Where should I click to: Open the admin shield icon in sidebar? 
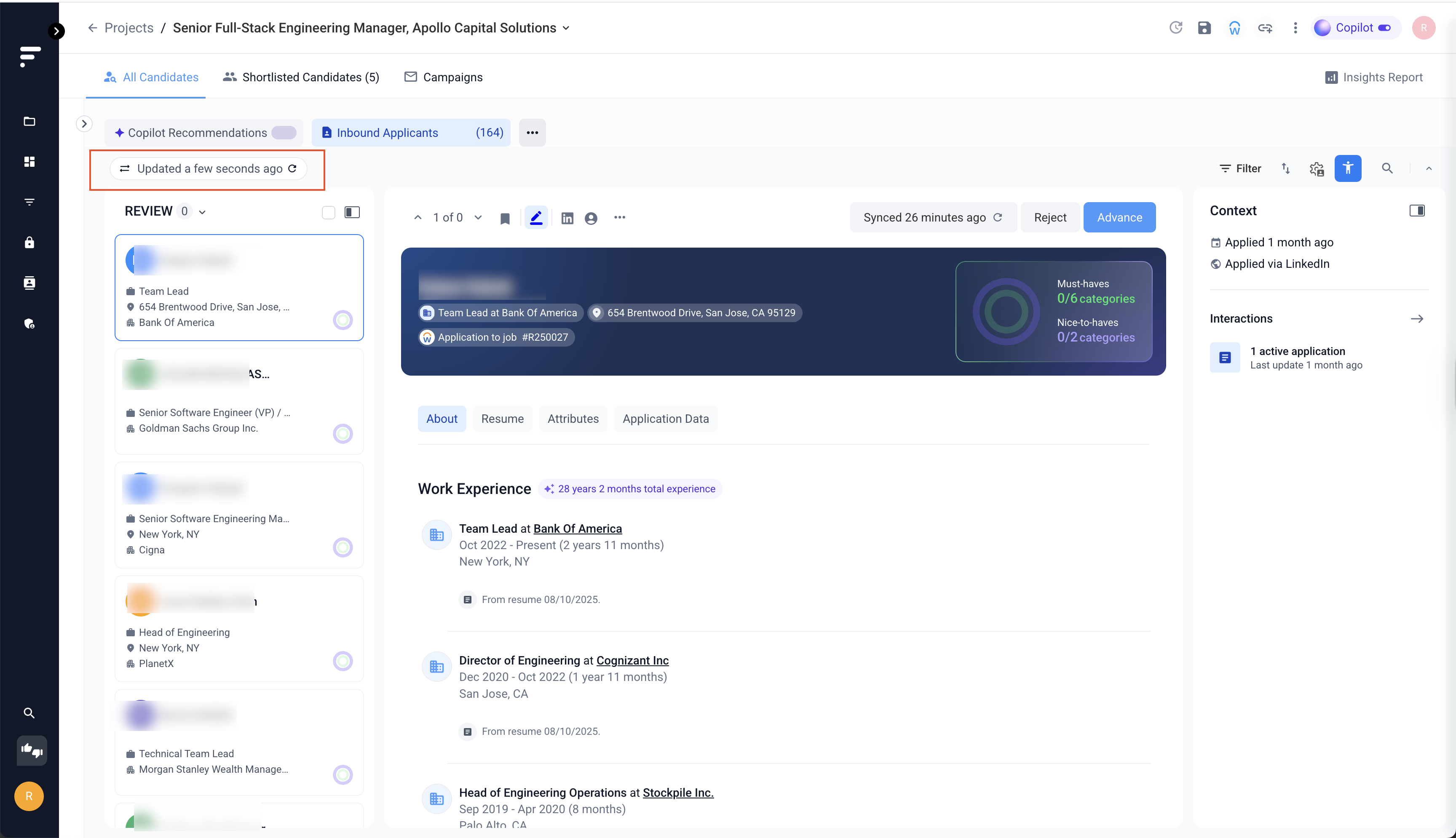[x=29, y=323]
